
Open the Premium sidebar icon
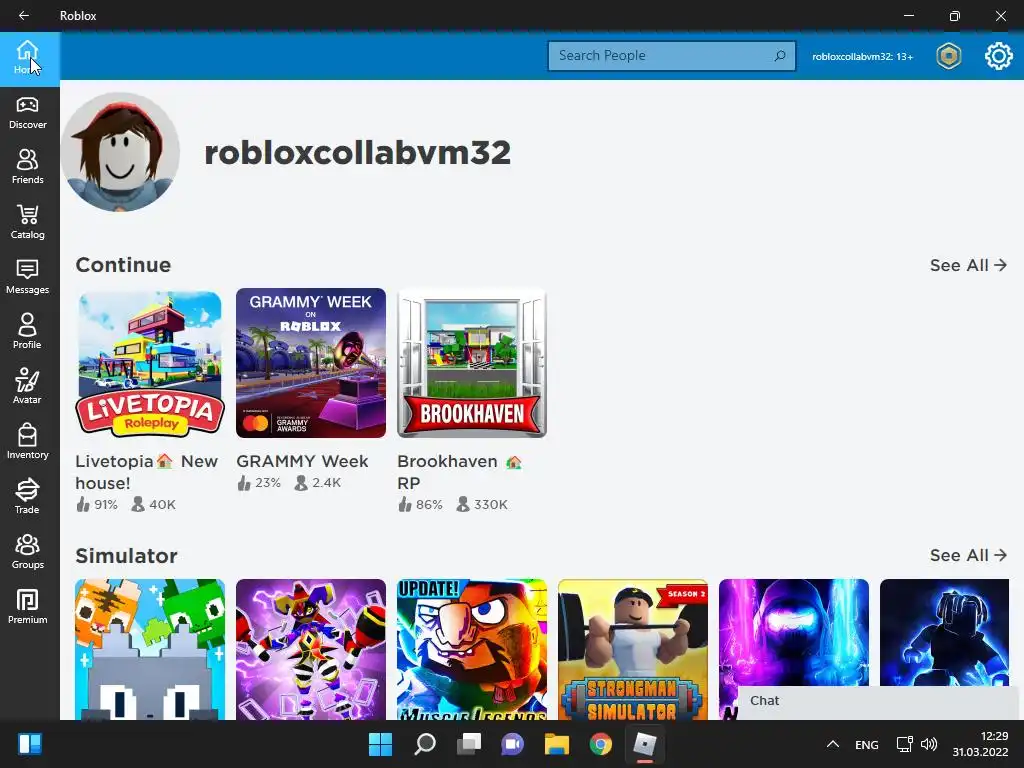pyautogui.click(x=27, y=607)
